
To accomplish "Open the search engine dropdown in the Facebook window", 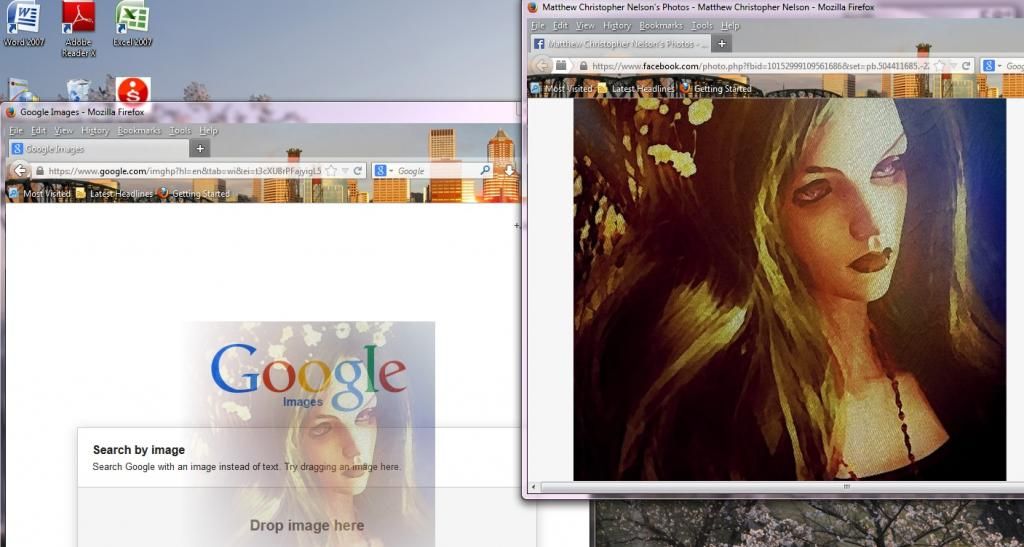I will tap(999, 66).
